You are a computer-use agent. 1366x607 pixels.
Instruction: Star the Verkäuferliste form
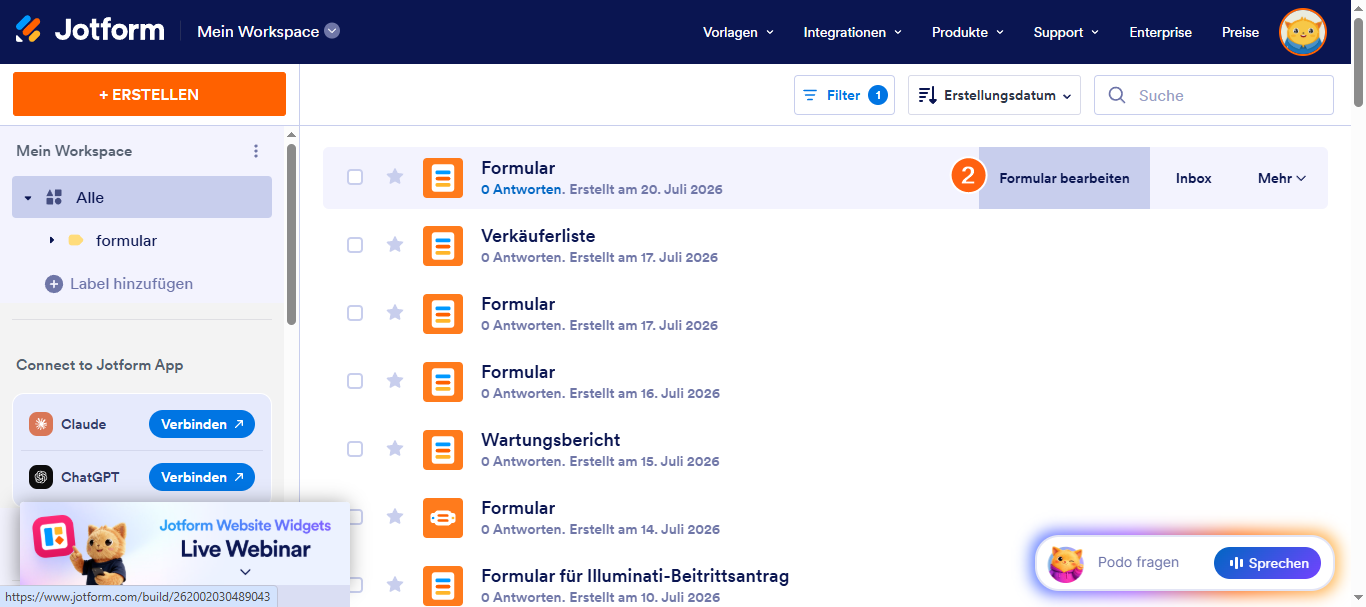coord(395,245)
